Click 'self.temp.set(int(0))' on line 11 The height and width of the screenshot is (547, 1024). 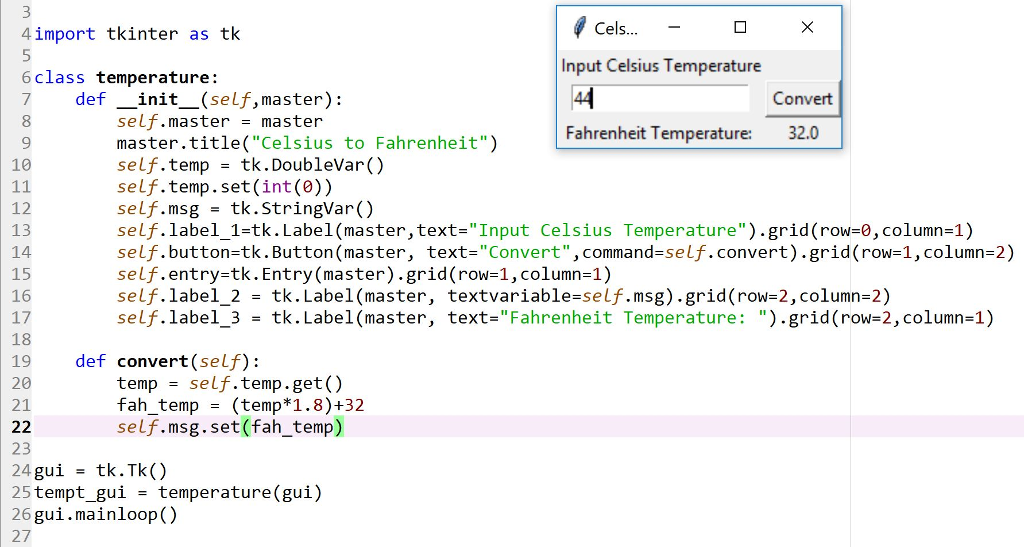pyautogui.click(x=225, y=187)
